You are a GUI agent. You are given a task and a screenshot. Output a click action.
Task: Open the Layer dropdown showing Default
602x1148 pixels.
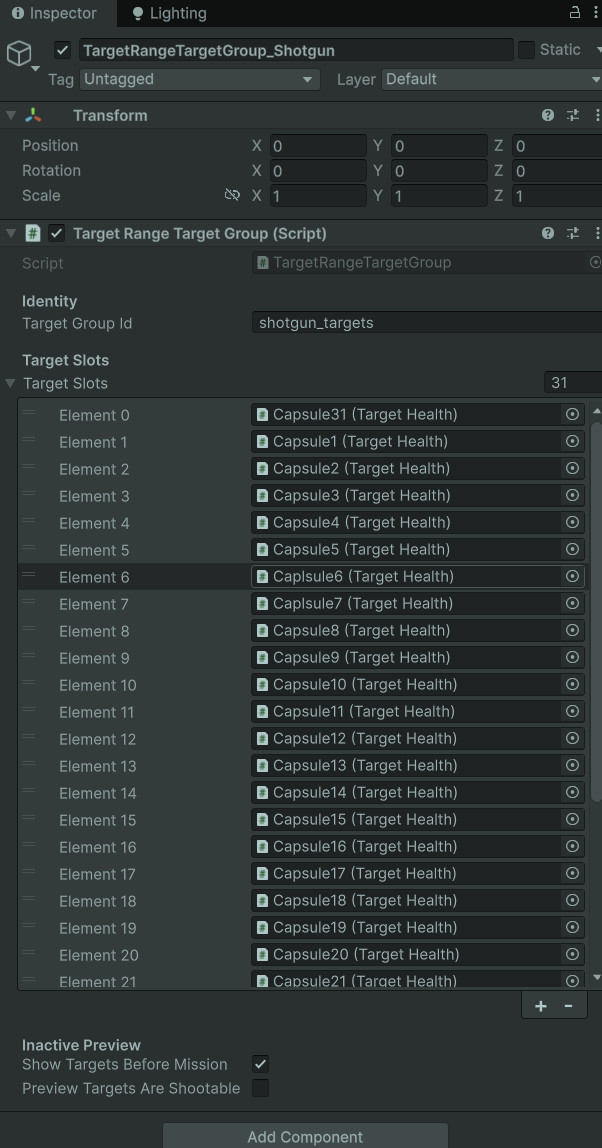[491, 79]
